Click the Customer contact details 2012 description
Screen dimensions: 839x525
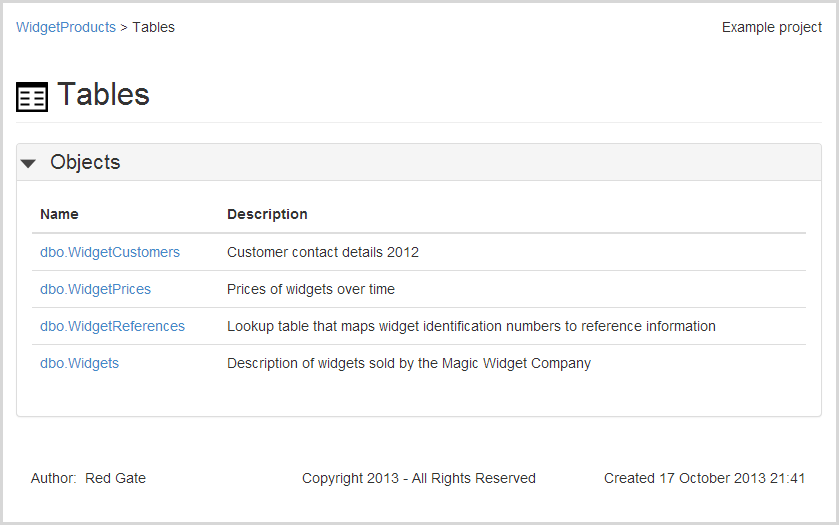pos(323,252)
